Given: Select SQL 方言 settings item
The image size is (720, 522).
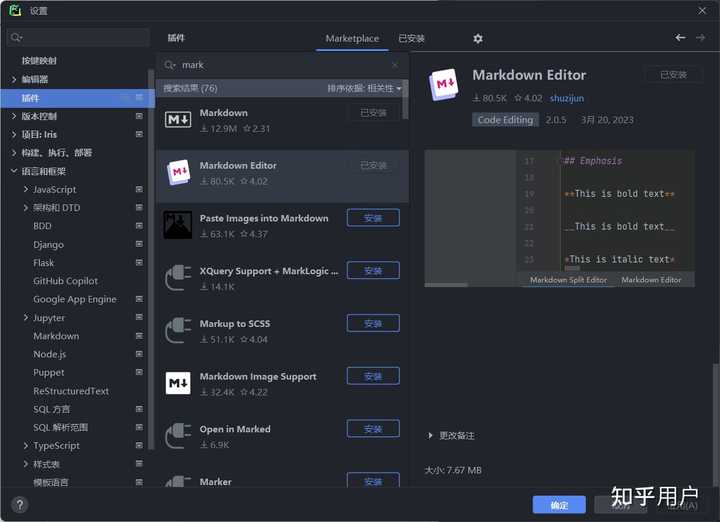Looking at the screenshot, I should tap(51, 409).
